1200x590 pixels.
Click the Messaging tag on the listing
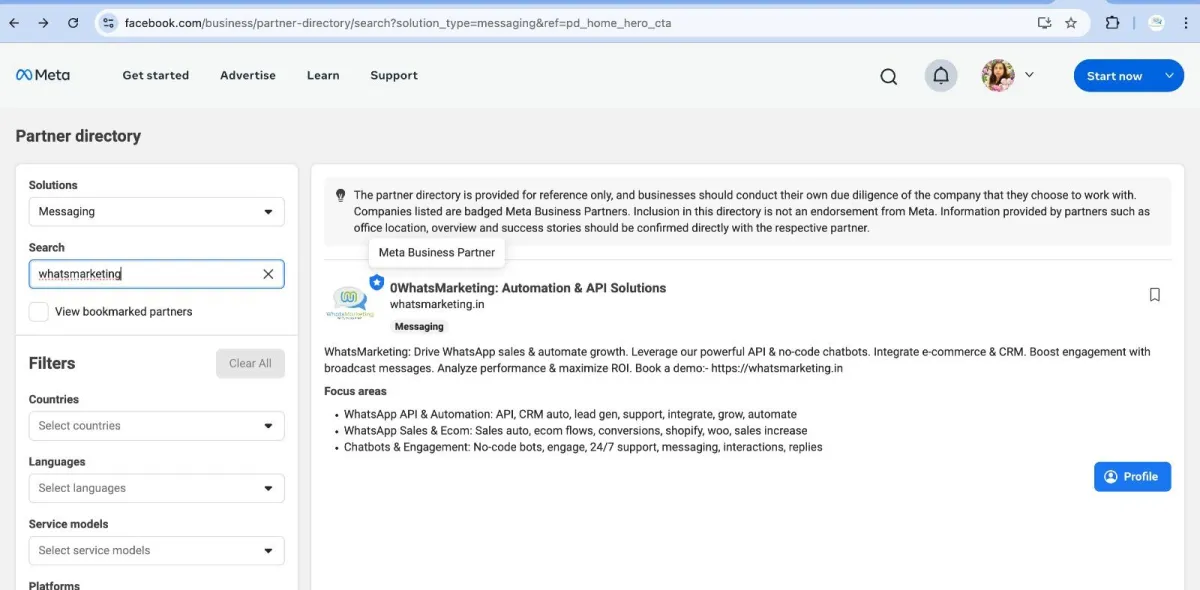(x=419, y=326)
